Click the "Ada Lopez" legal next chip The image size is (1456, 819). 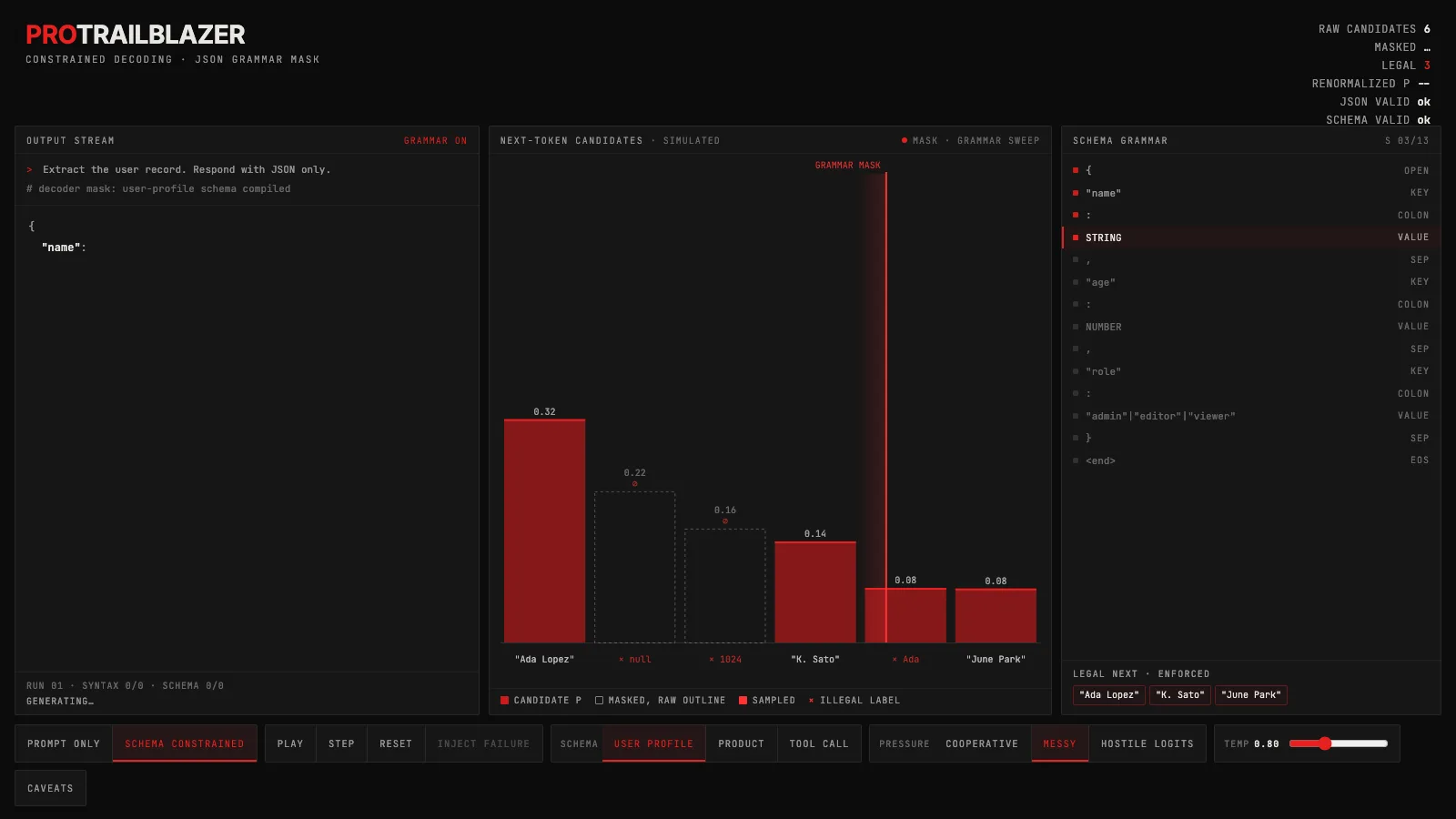pos(1109,695)
